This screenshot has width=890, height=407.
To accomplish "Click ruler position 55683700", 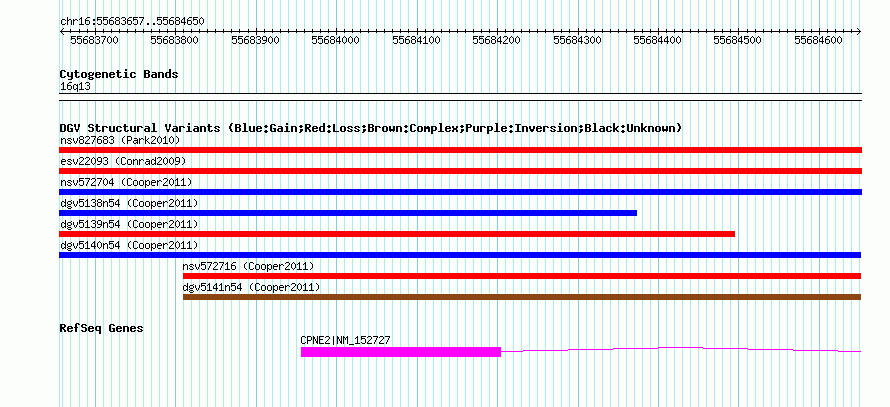I will (x=94, y=40).
